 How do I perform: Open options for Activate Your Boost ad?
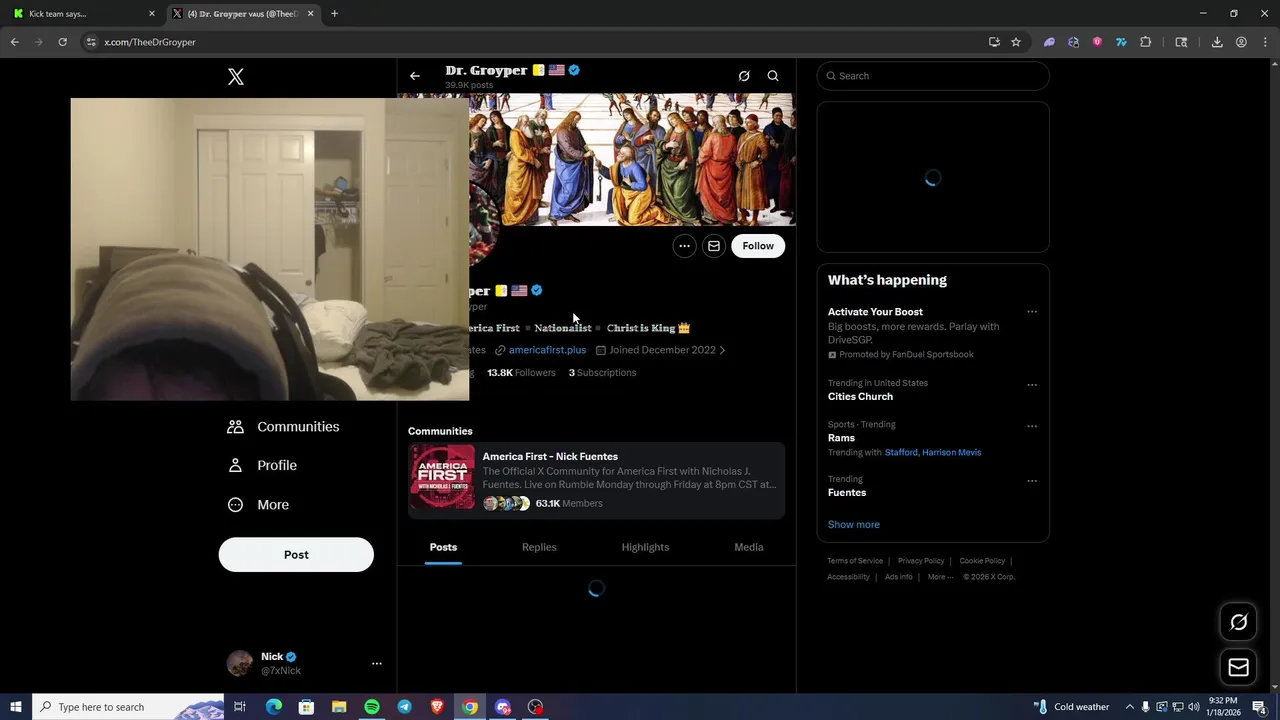click(1032, 312)
